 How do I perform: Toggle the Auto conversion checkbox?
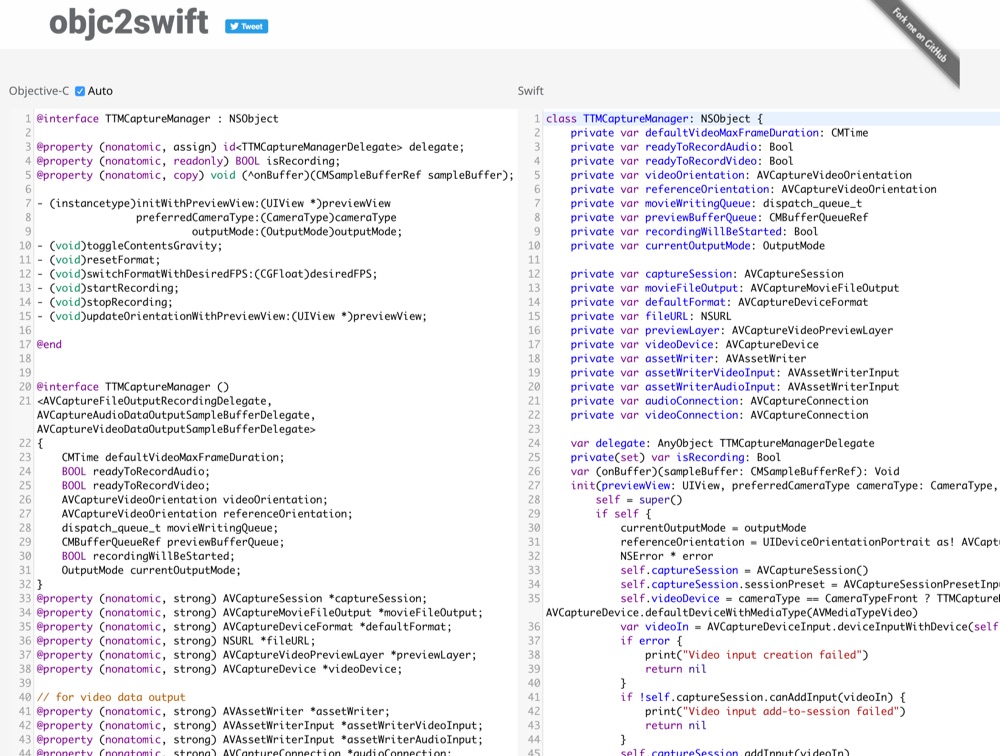click(x=78, y=90)
